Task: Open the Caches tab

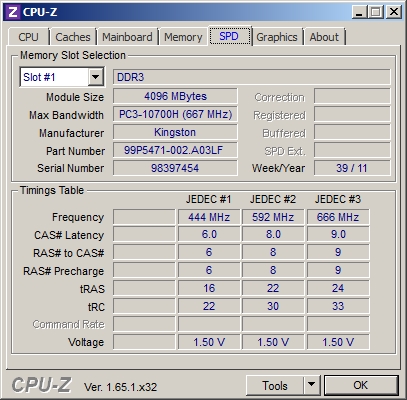Action: tap(73, 37)
